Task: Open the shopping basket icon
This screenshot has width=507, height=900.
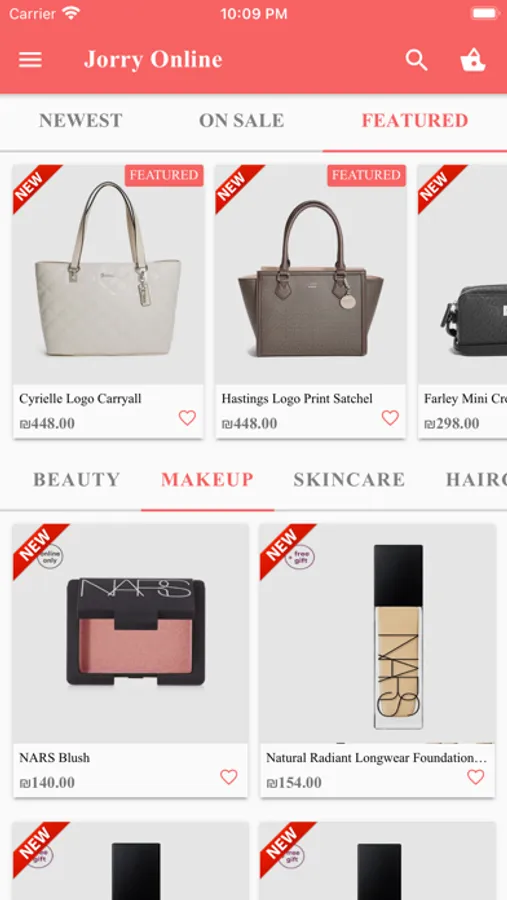Action: pos(473,60)
